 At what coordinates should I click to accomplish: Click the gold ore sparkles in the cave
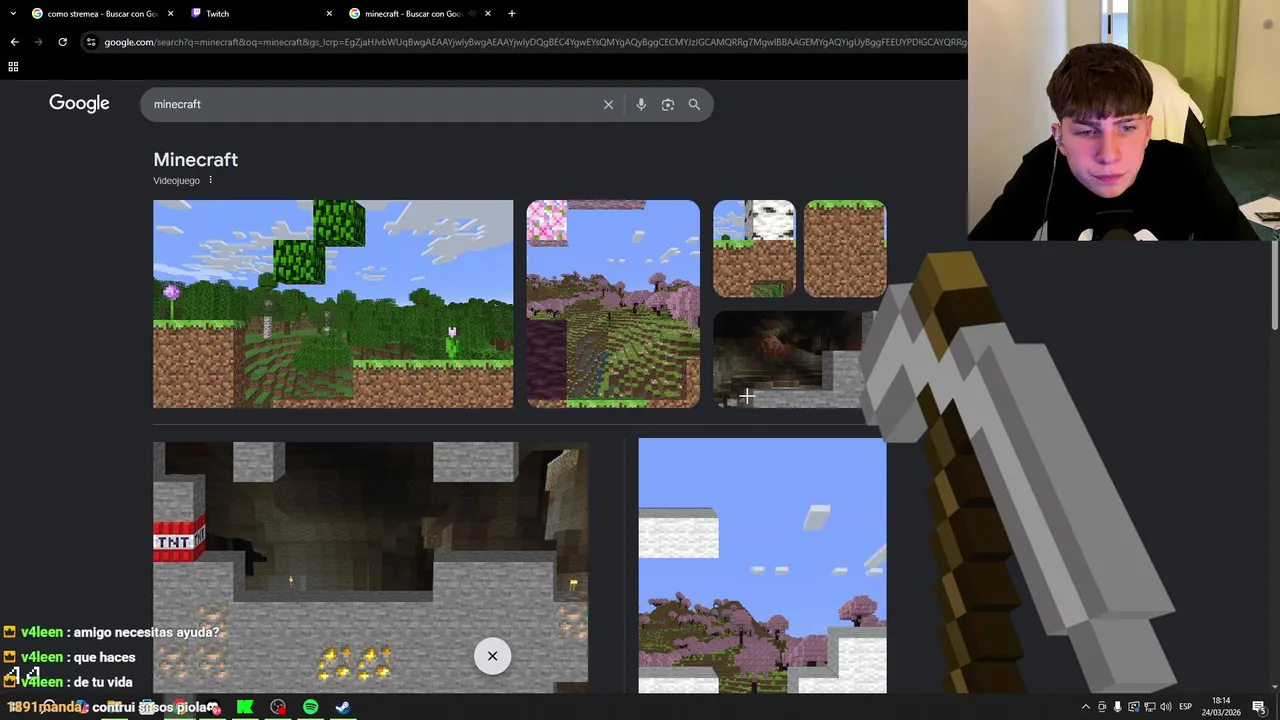pos(355,662)
